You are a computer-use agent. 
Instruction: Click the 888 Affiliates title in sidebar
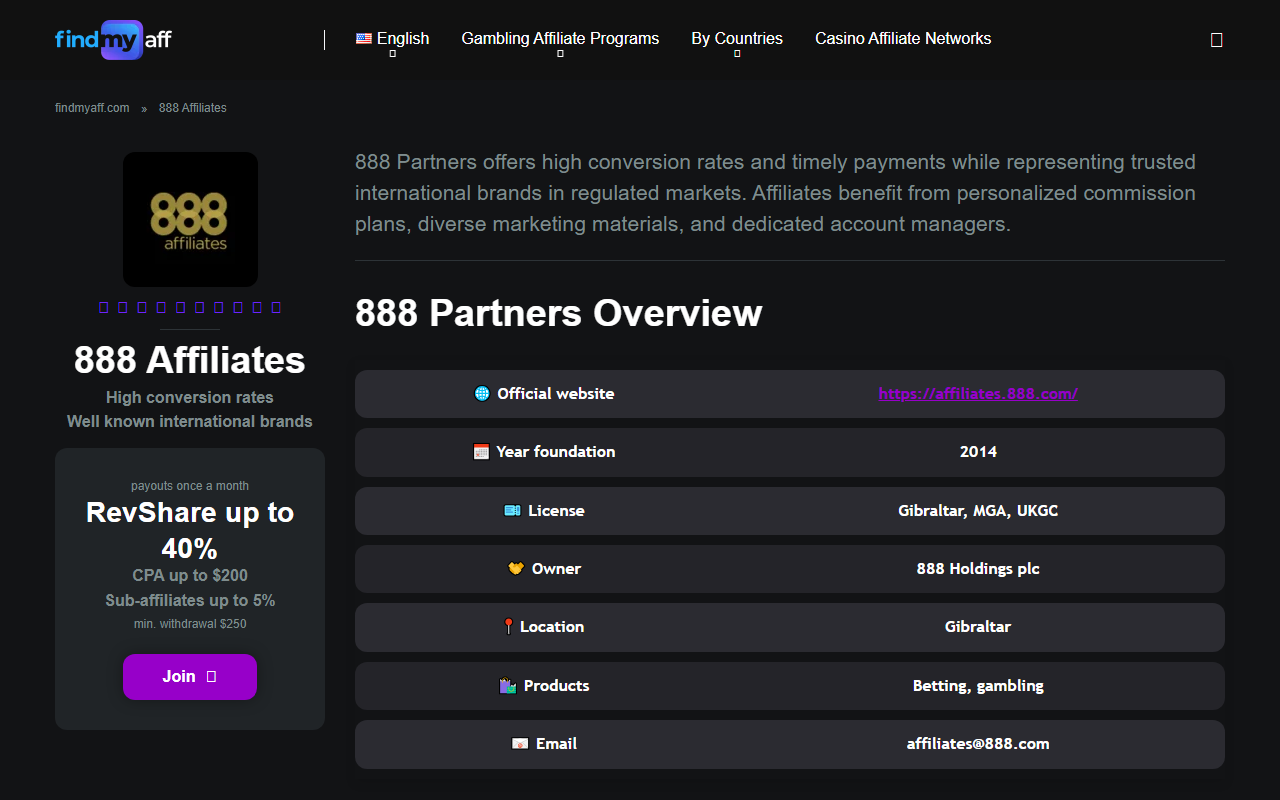coord(190,360)
